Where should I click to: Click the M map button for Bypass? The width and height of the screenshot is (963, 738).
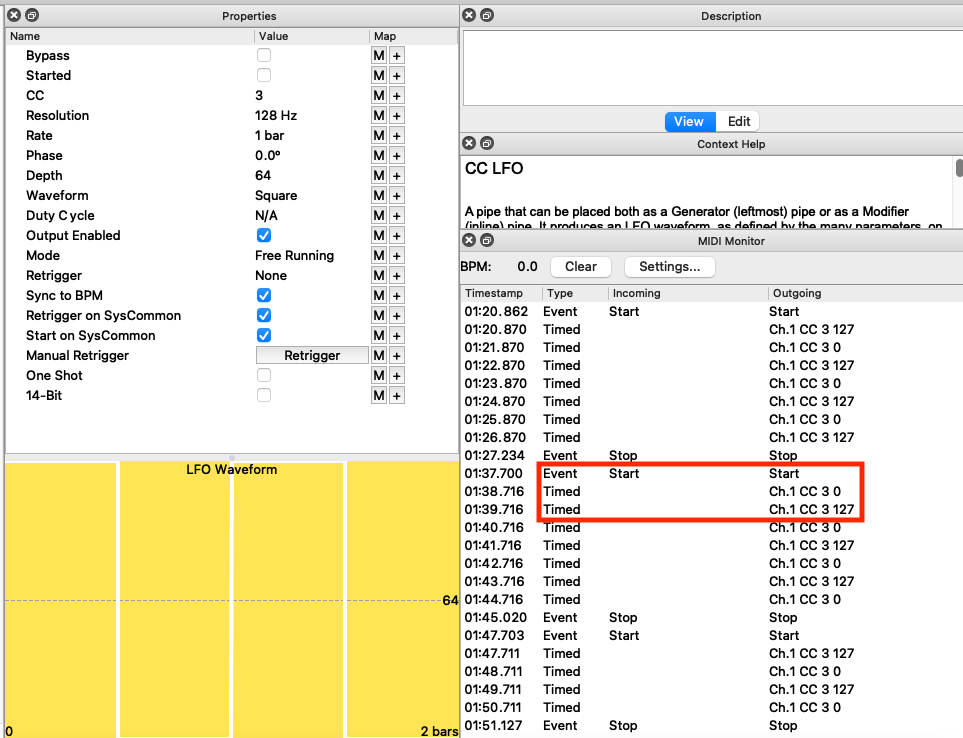click(x=379, y=56)
